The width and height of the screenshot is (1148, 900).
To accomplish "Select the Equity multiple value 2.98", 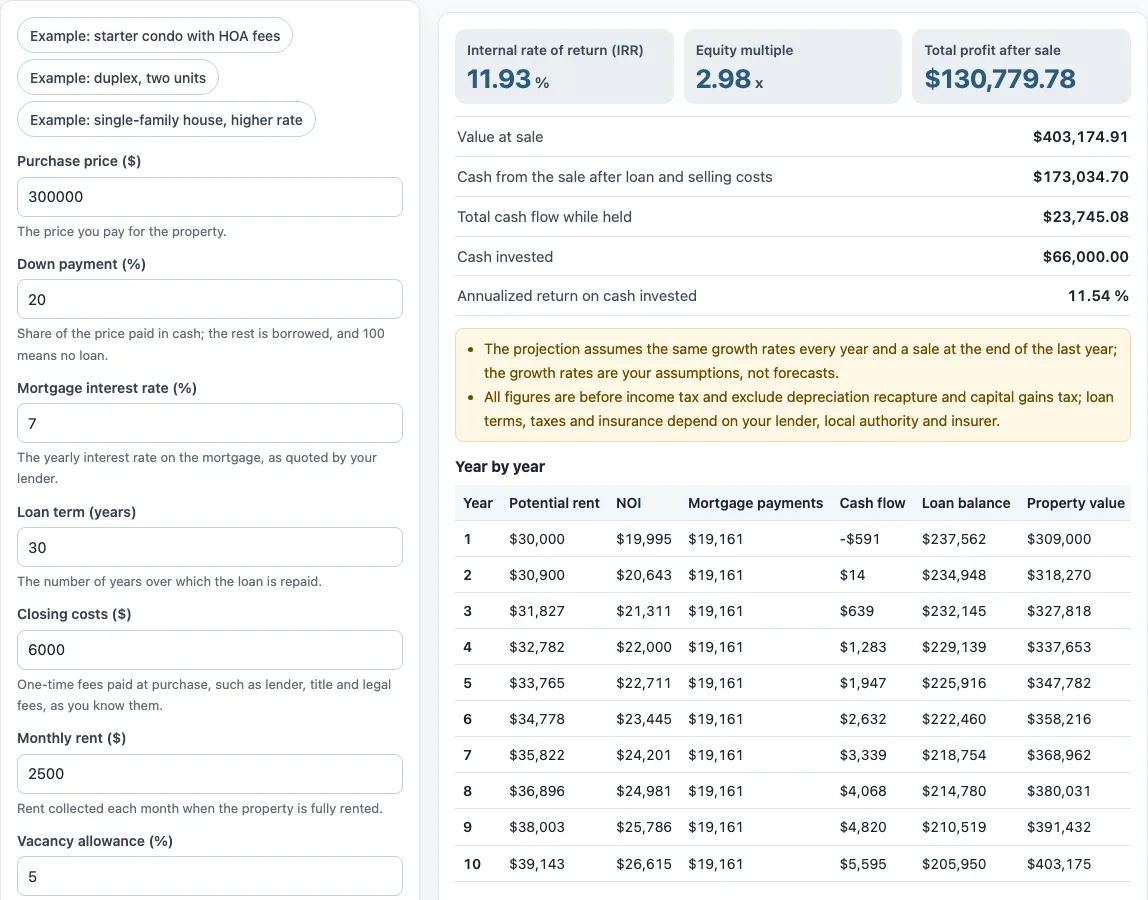I will [x=723, y=79].
